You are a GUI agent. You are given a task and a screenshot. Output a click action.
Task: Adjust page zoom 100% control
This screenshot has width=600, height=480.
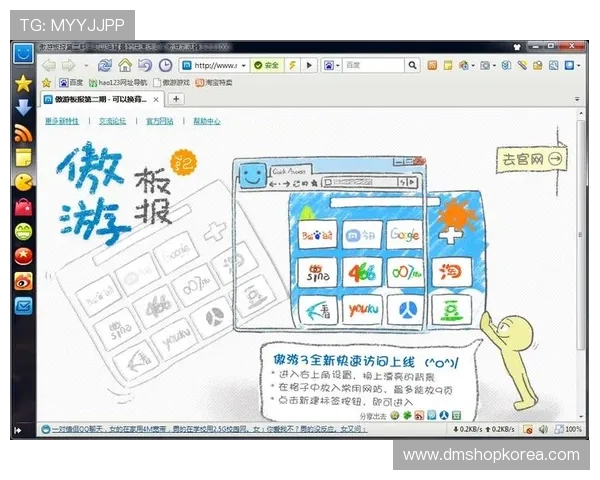coord(568,429)
